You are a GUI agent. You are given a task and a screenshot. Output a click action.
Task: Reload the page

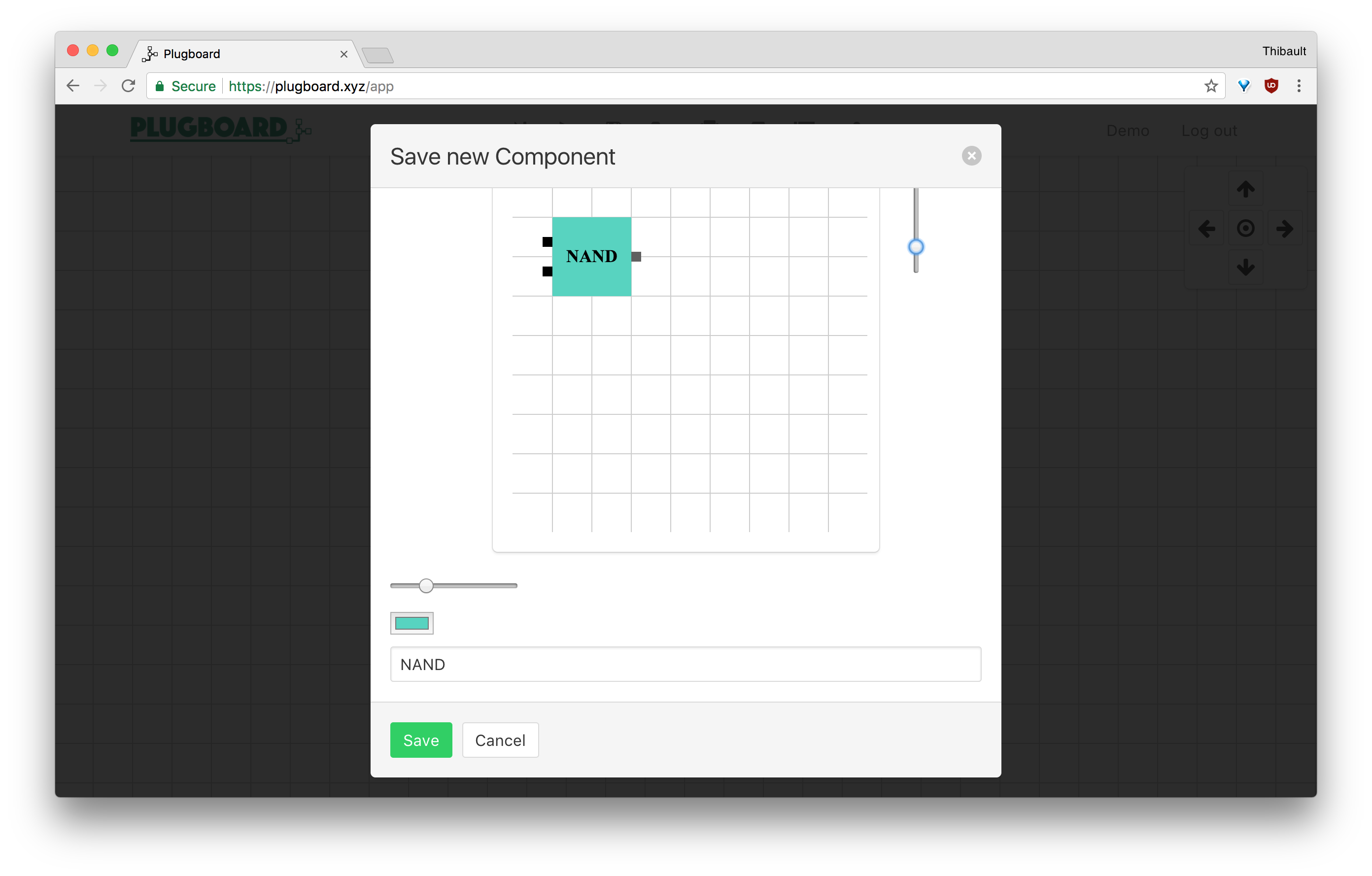pyautogui.click(x=129, y=86)
